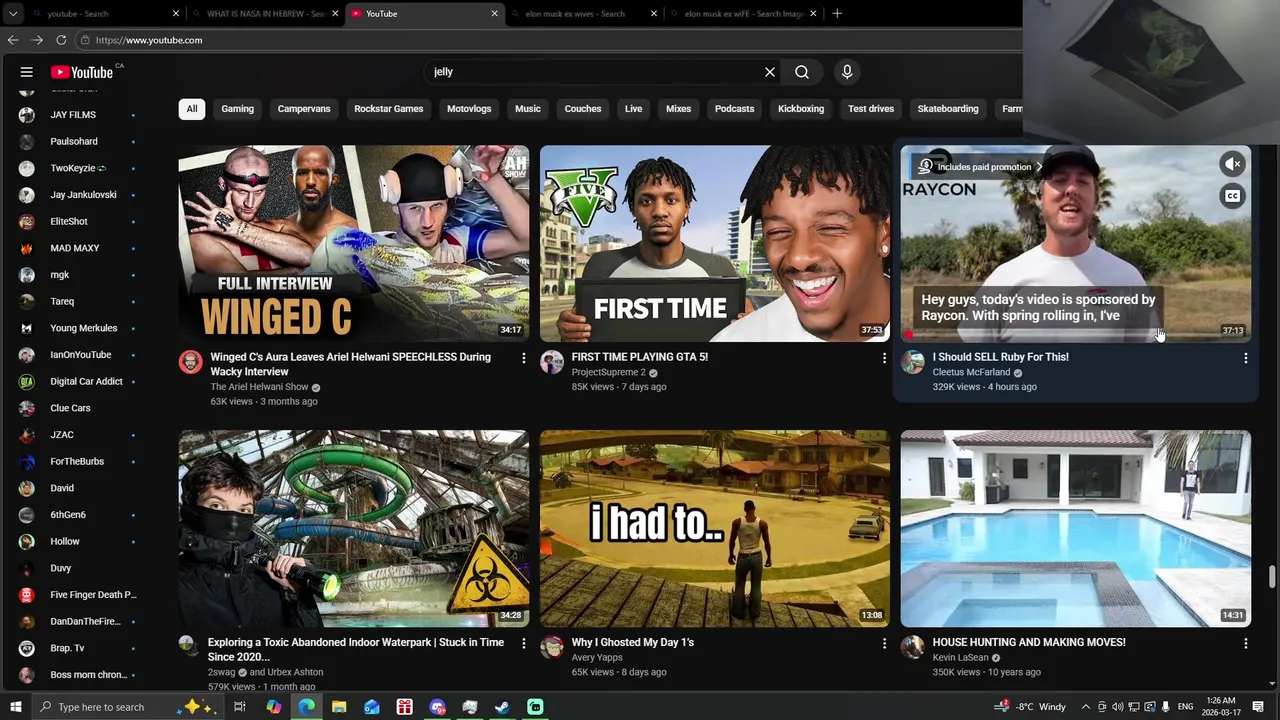Click ProjectSupreme 2 channel avatar
Viewport: 1280px width, 720px height.
(552, 362)
